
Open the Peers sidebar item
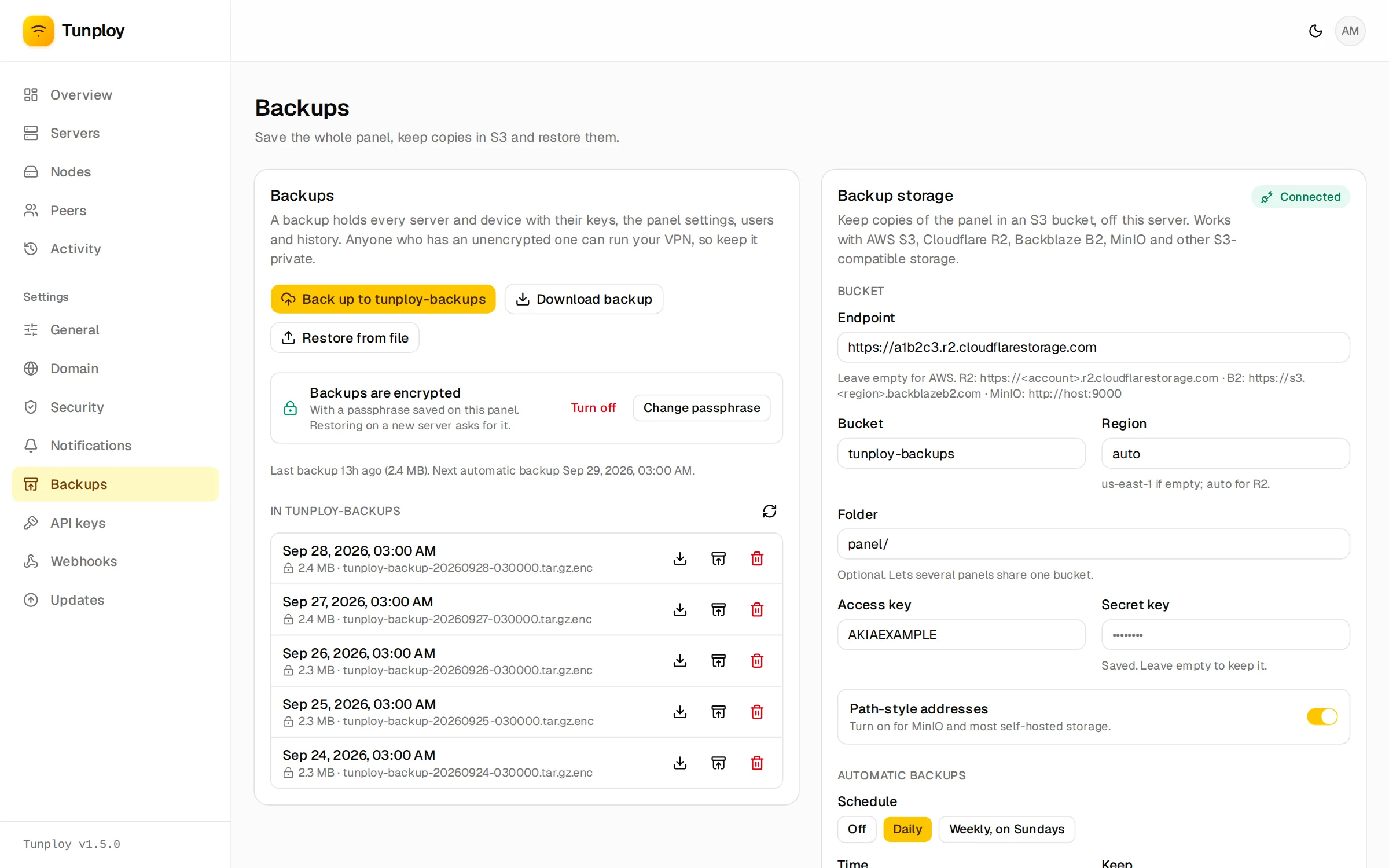[115, 210]
